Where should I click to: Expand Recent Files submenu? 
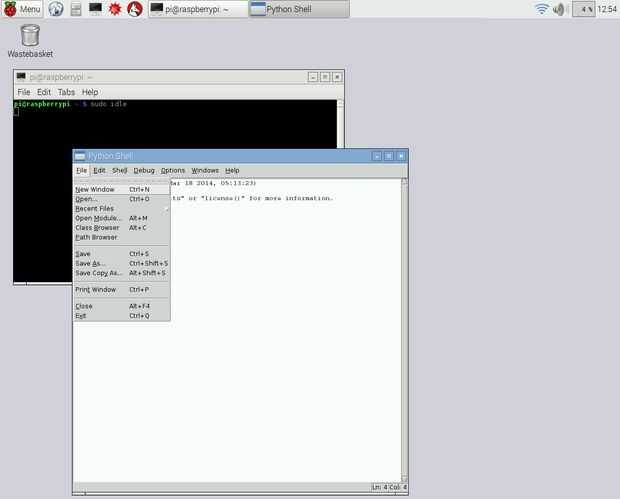tap(122, 208)
